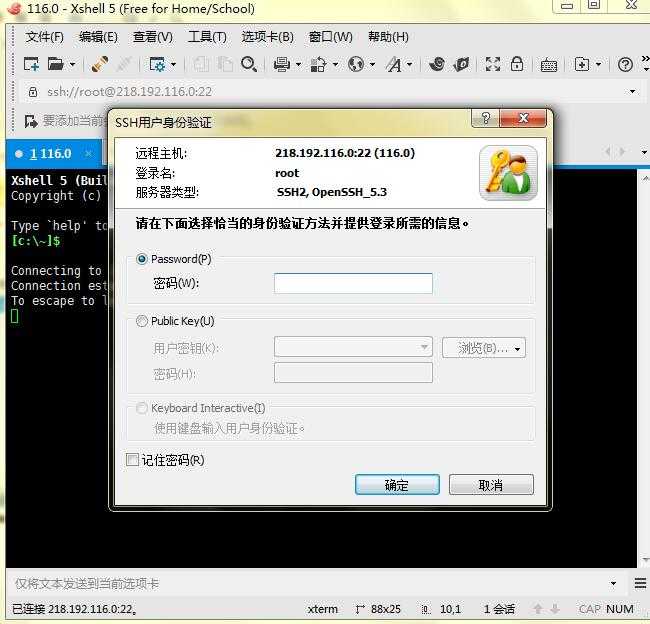Open the 工具(T) menu
The image size is (650, 624).
207,37
